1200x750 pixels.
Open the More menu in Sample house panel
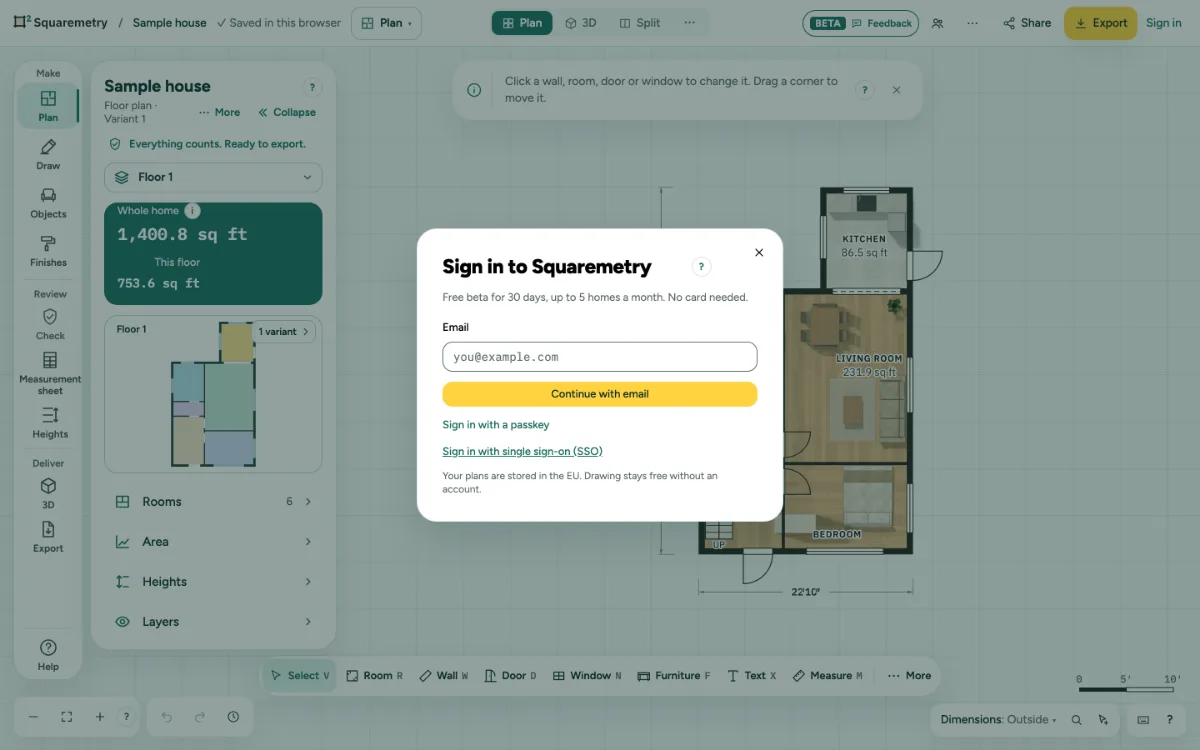(219, 112)
